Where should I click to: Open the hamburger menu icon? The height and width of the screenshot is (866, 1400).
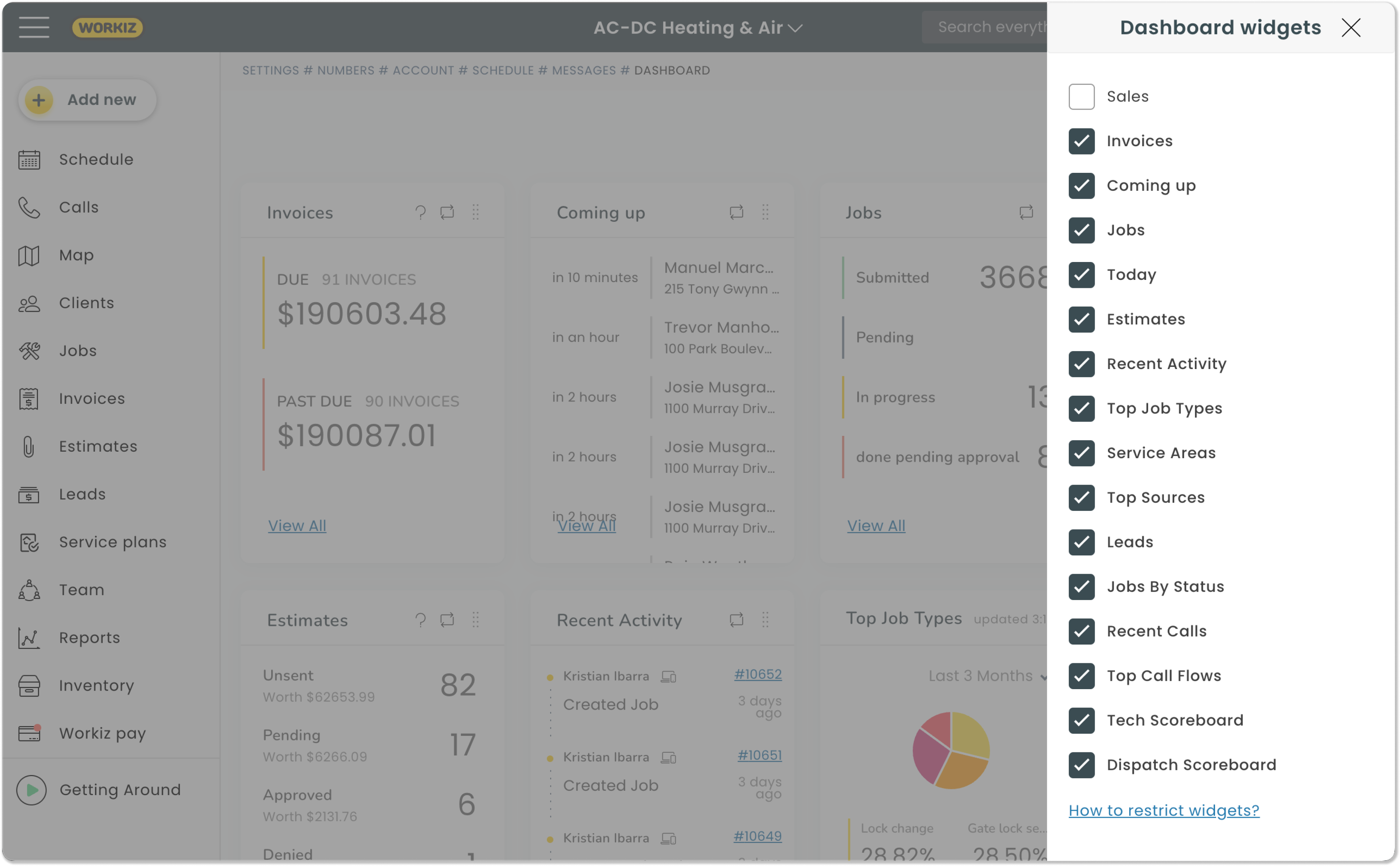(x=34, y=27)
